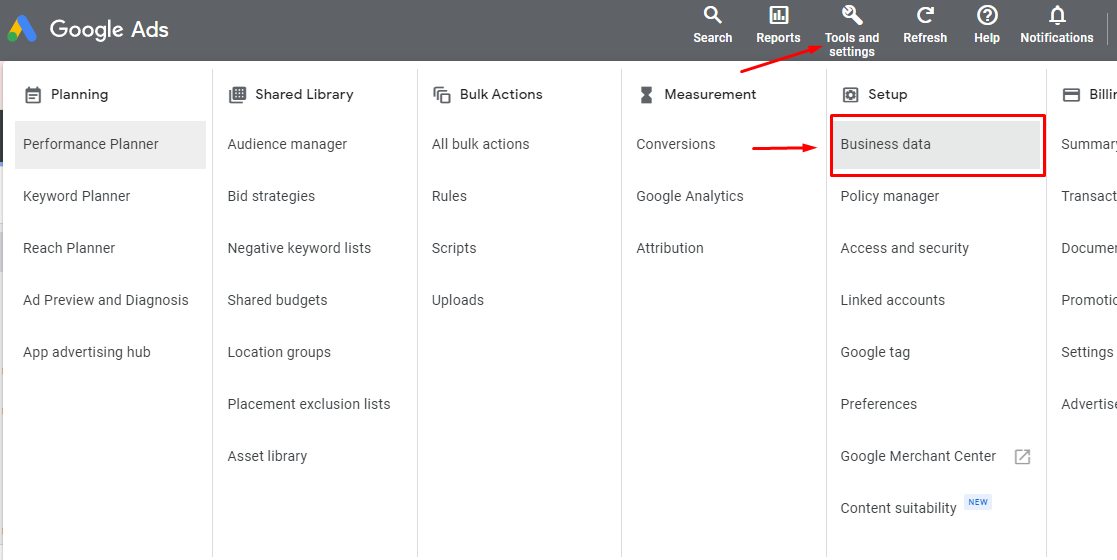Click the NEW badge by Content suitability

pos(978,502)
